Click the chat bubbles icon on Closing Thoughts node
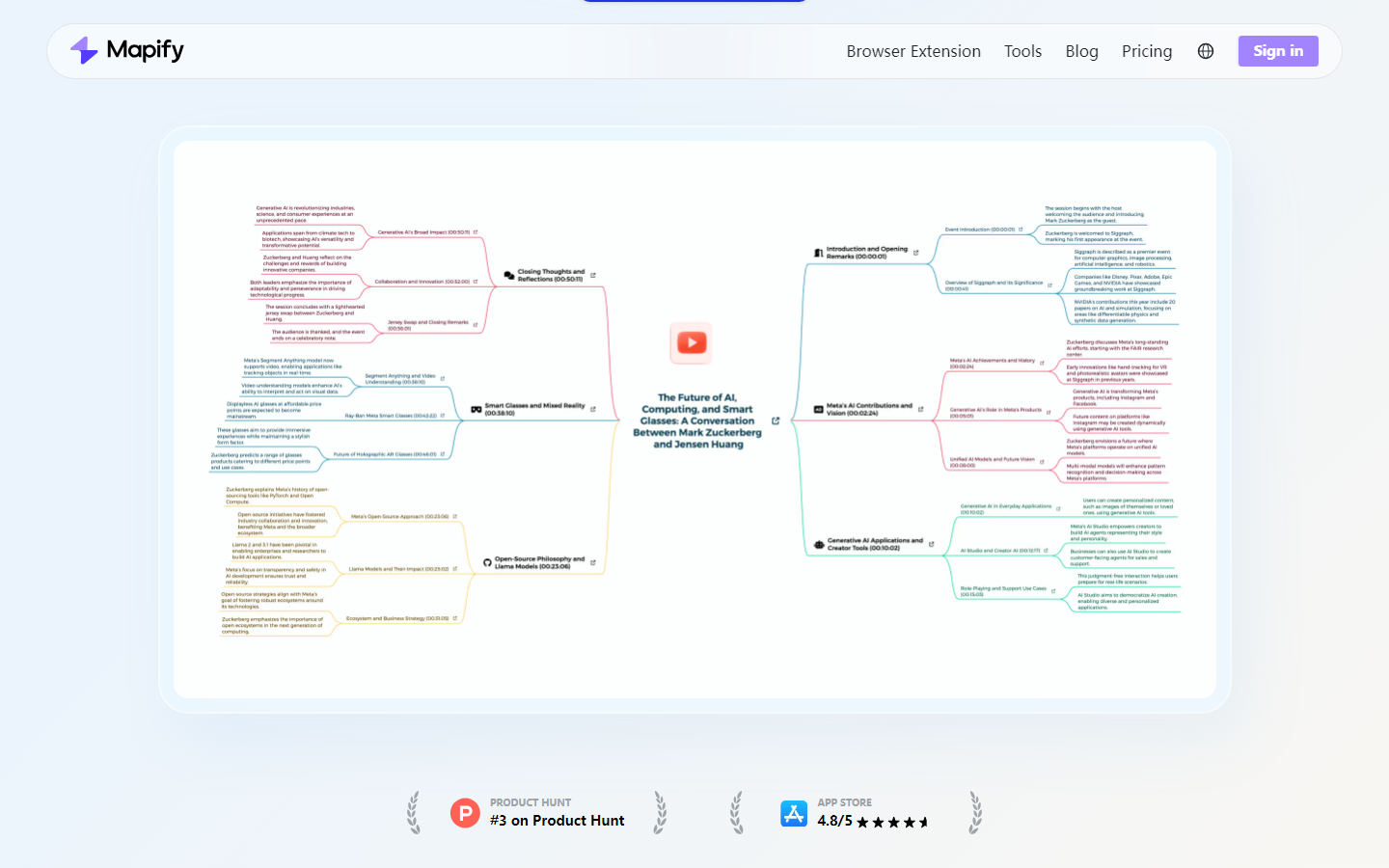The width and height of the screenshot is (1389, 868). point(509,276)
